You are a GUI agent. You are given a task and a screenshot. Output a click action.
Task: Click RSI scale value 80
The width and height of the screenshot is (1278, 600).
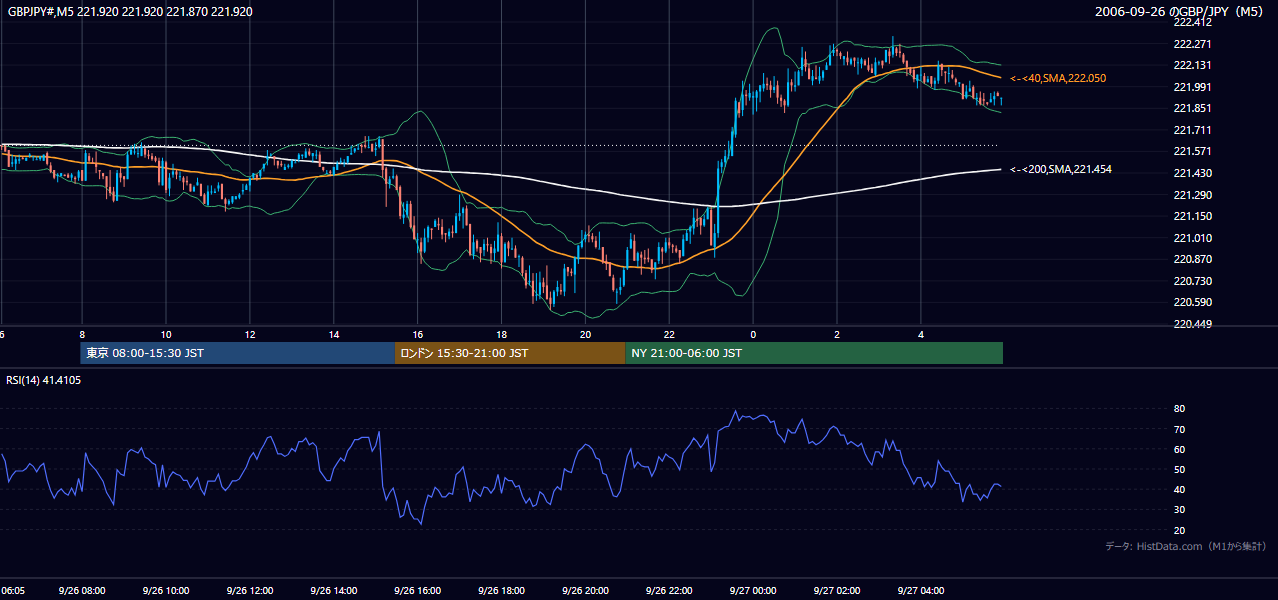click(1179, 409)
